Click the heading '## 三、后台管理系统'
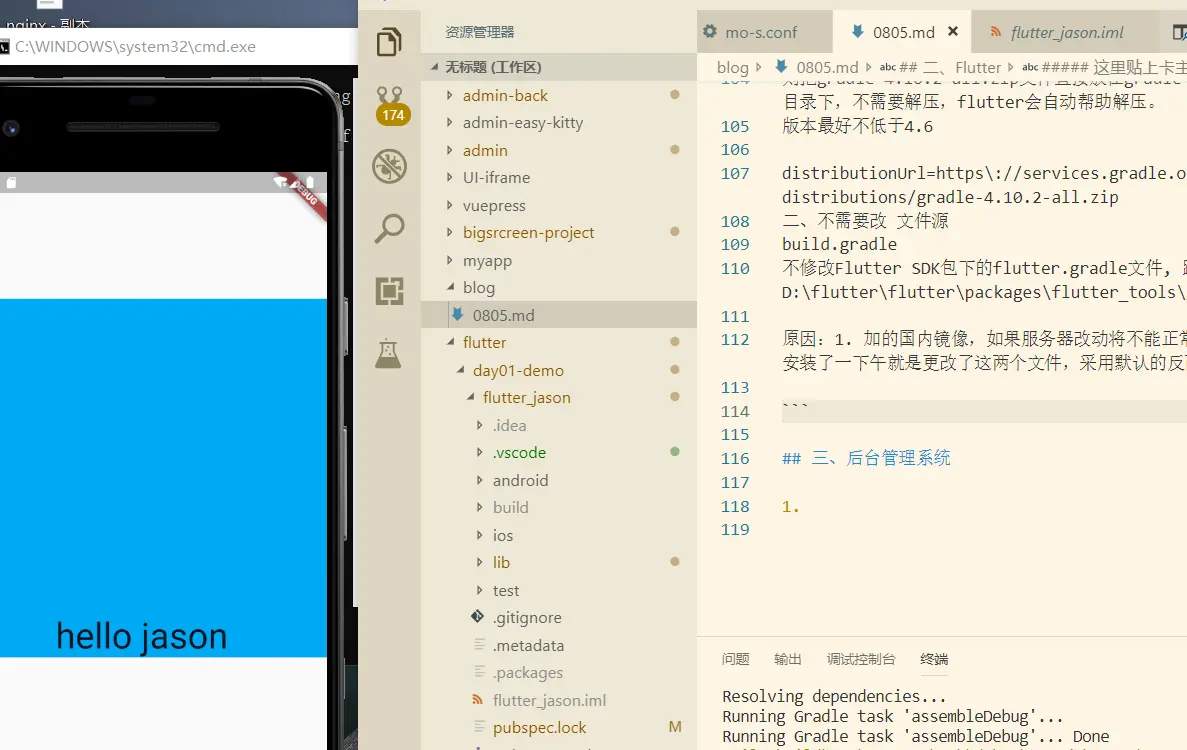 tap(866, 458)
